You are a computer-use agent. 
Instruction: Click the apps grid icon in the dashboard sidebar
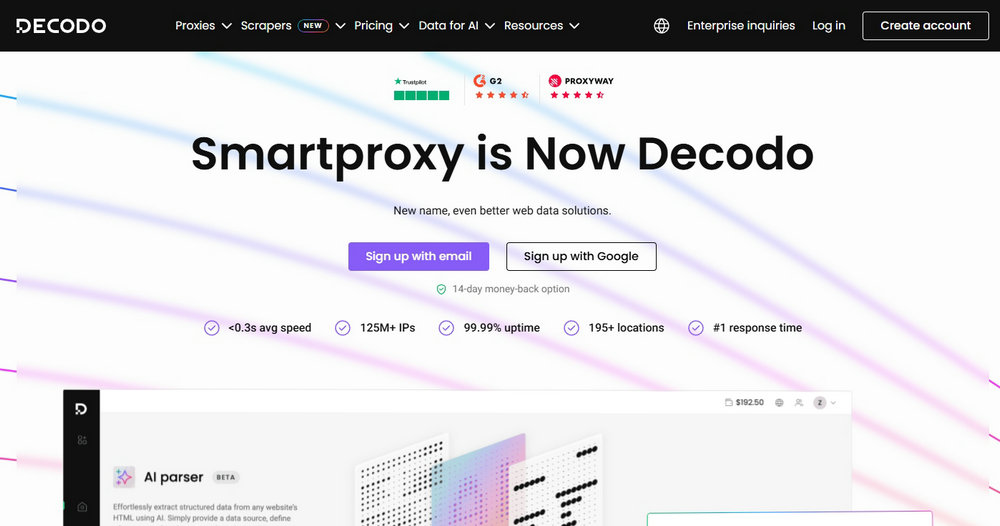click(82, 440)
